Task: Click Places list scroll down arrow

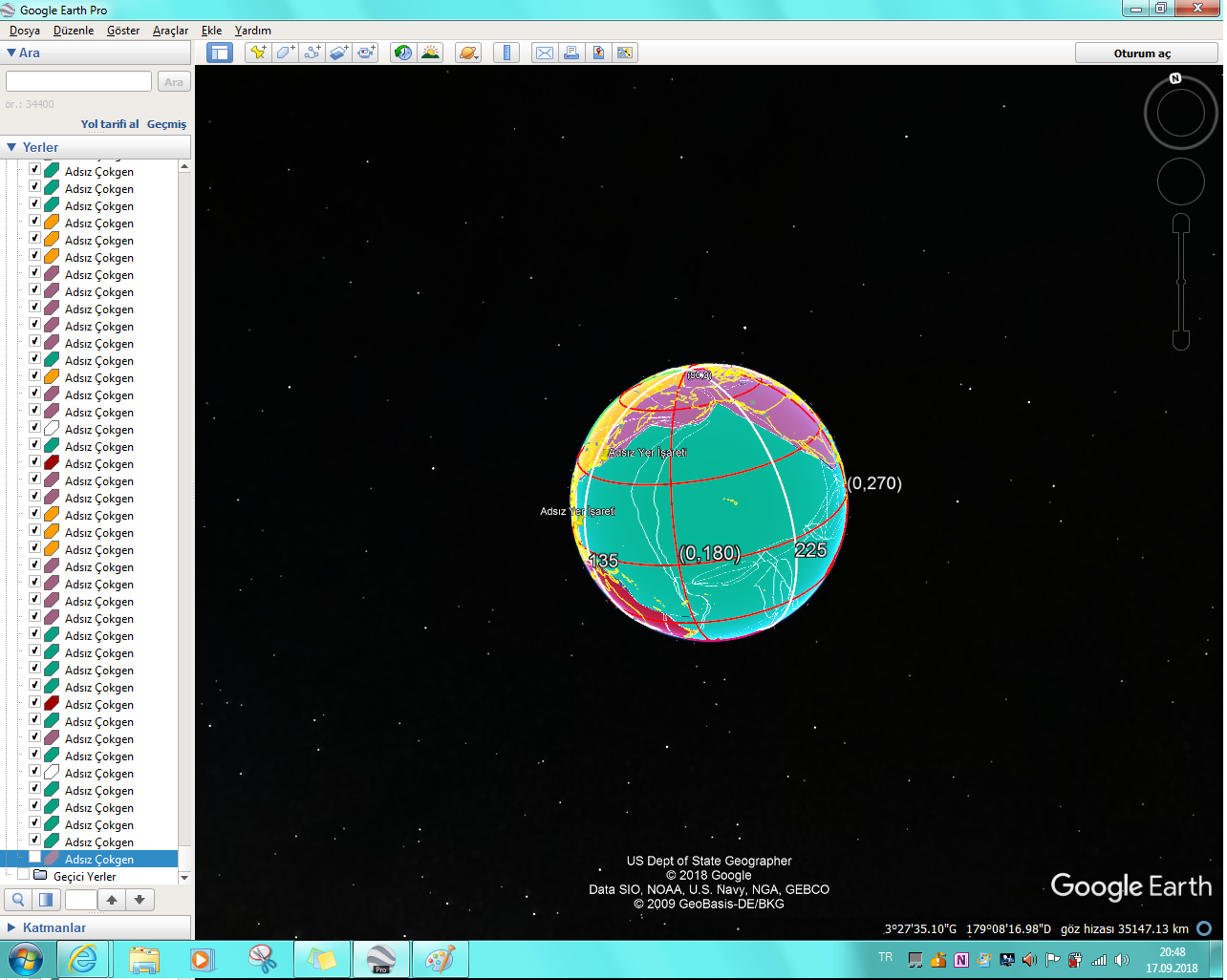Action: (x=184, y=877)
